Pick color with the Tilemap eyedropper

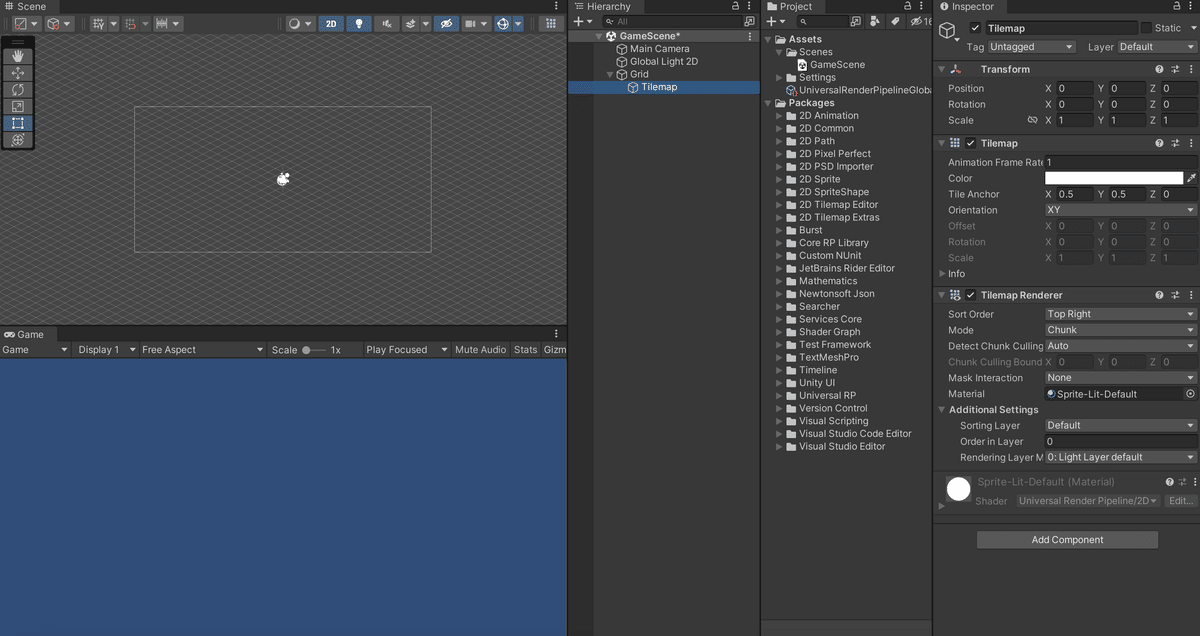point(1191,178)
